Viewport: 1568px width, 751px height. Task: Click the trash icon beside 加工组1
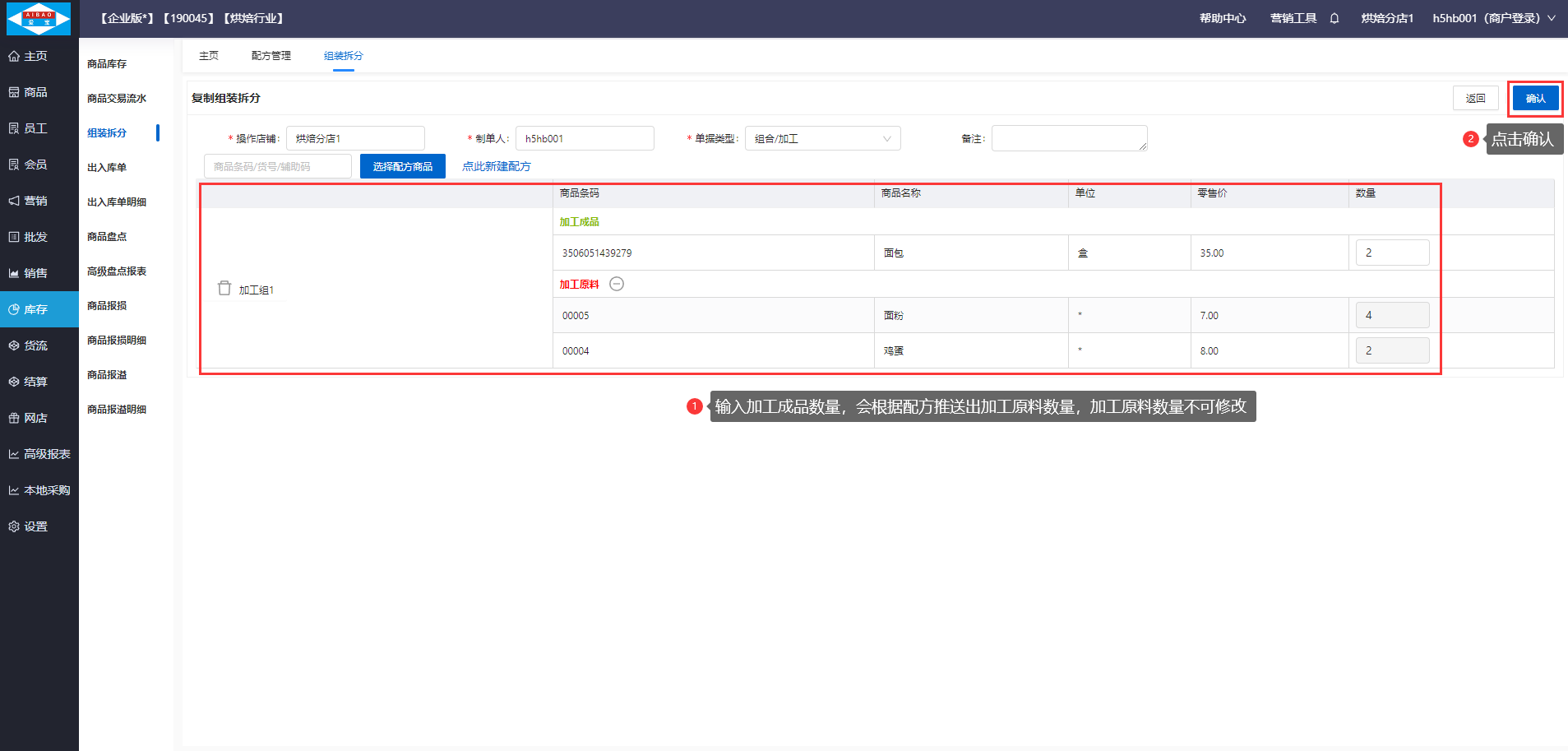tap(224, 289)
